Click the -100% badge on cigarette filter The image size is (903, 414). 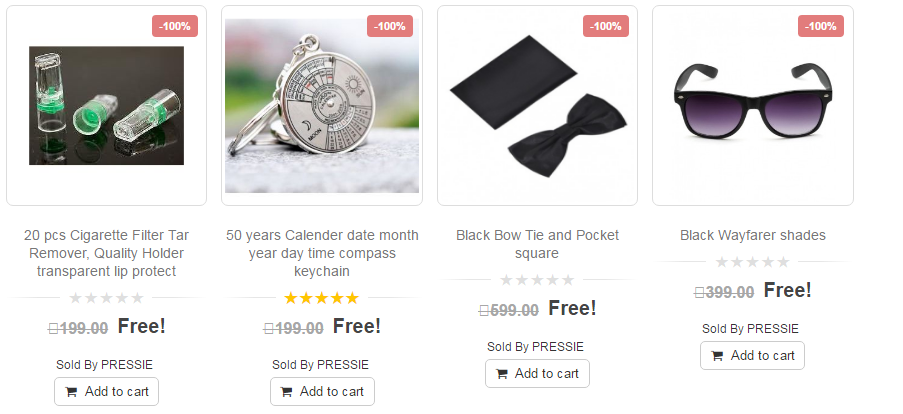(x=175, y=26)
